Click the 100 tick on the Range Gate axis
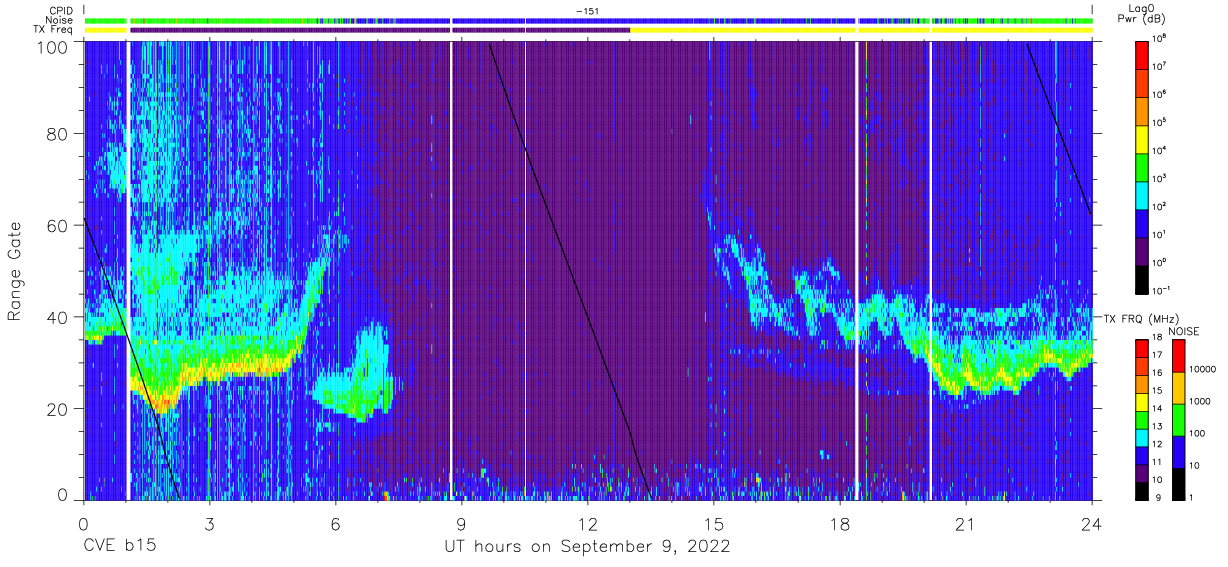 [52, 46]
